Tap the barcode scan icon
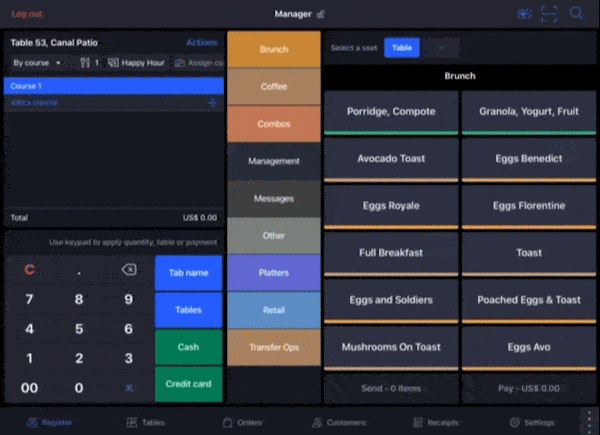The height and width of the screenshot is (435, 600). tap(550, 13)
